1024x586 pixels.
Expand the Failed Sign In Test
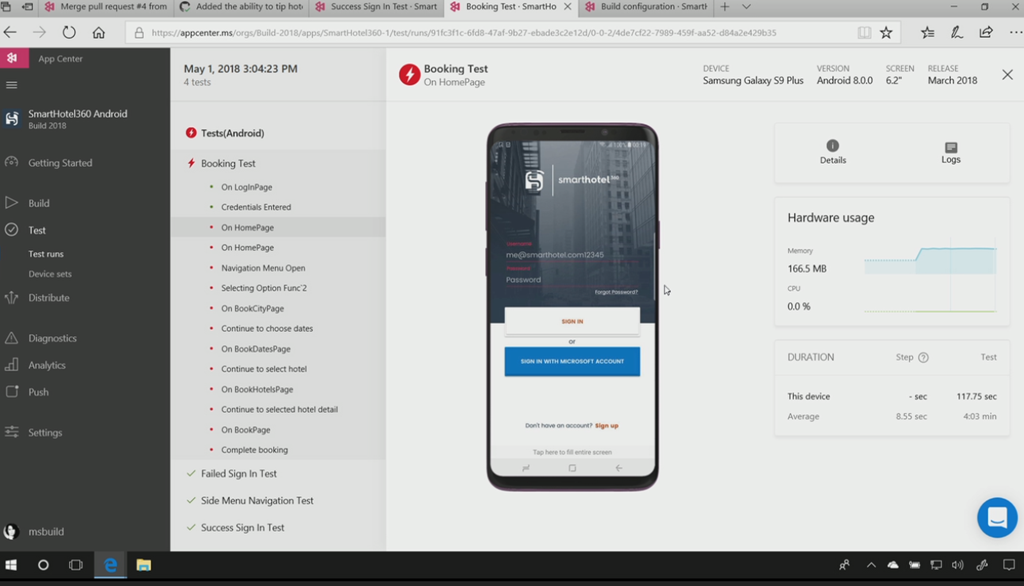coord(238,474)
